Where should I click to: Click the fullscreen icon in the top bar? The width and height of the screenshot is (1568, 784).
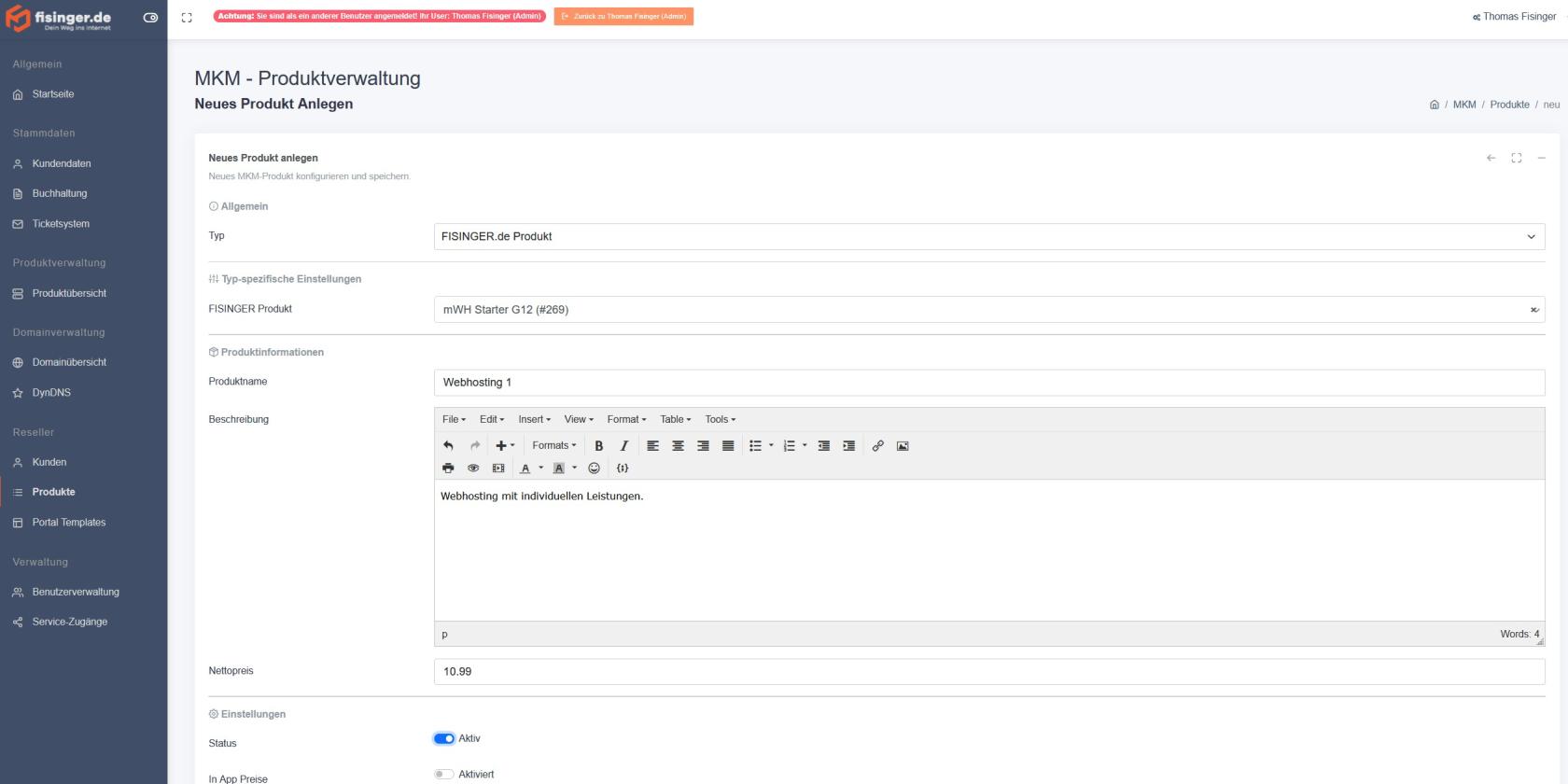point(187,17)
